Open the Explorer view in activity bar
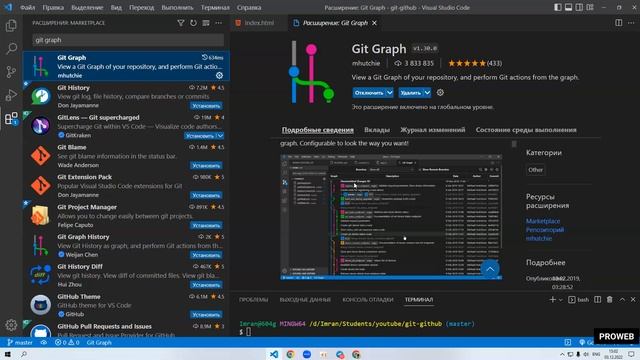The width and height of the screenshot is (640, 360). [x=11, y=25]
